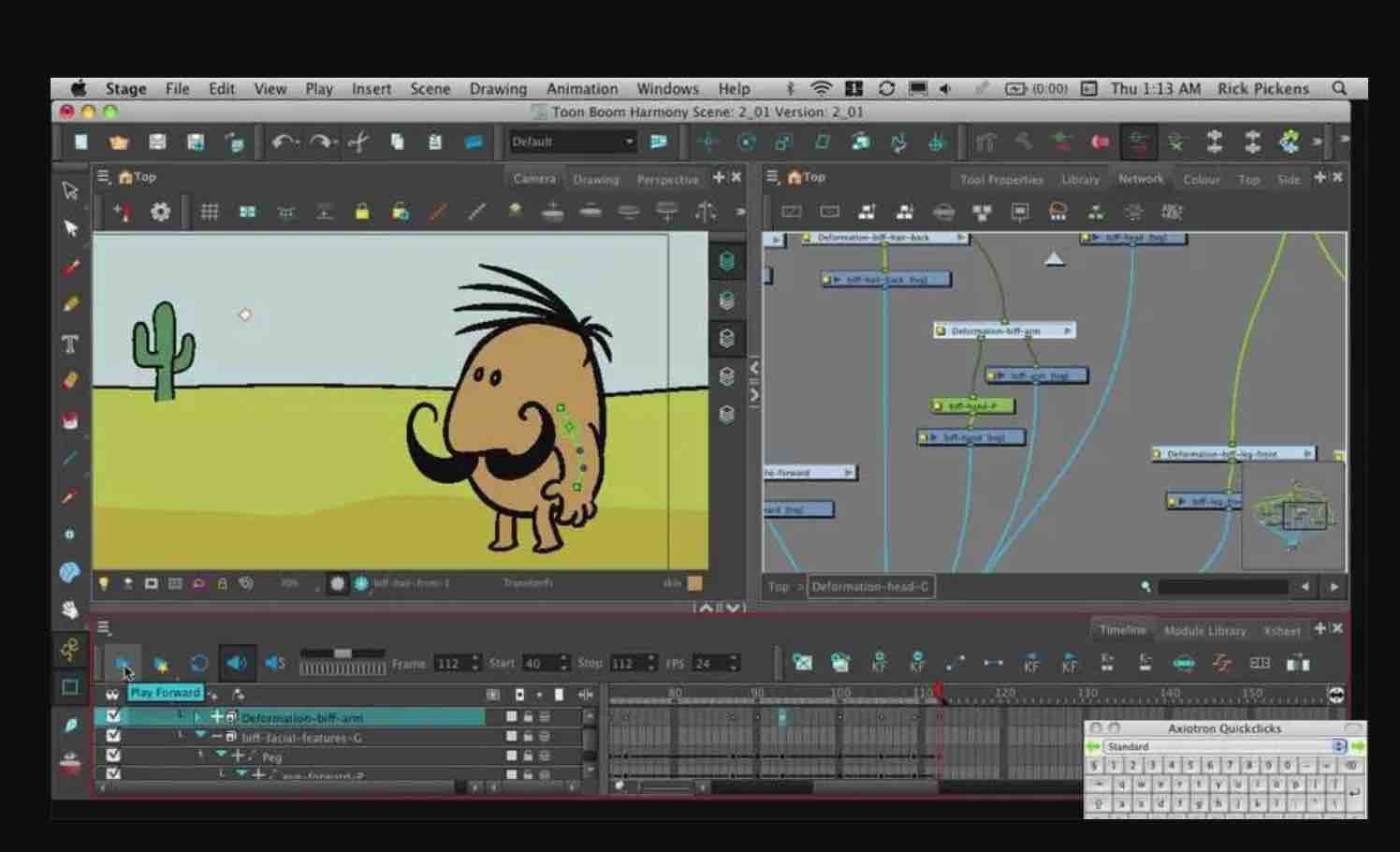The width and height of the screenshot is (1400, 852).
Task: Click the Deformation-biff-arm node in Network view
Action: tap(1004, 331)
